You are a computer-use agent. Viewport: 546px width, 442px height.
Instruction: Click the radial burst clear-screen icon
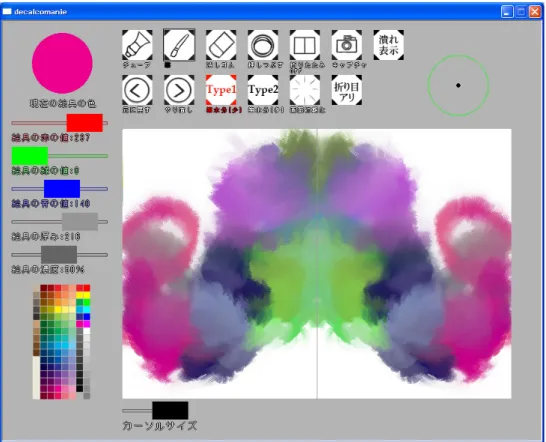click(x=305, y=90)
